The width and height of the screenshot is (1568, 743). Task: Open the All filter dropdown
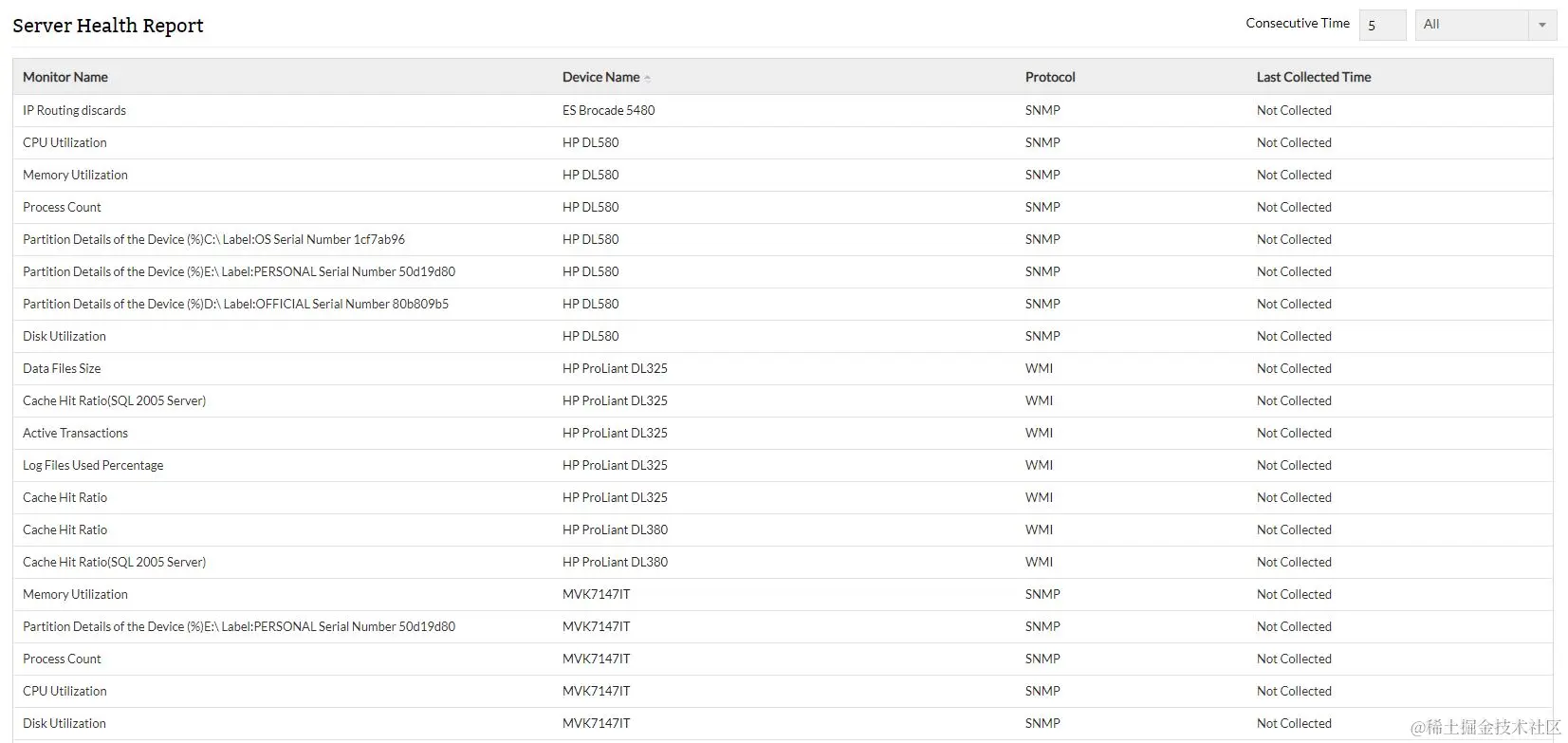(1485, 25)
